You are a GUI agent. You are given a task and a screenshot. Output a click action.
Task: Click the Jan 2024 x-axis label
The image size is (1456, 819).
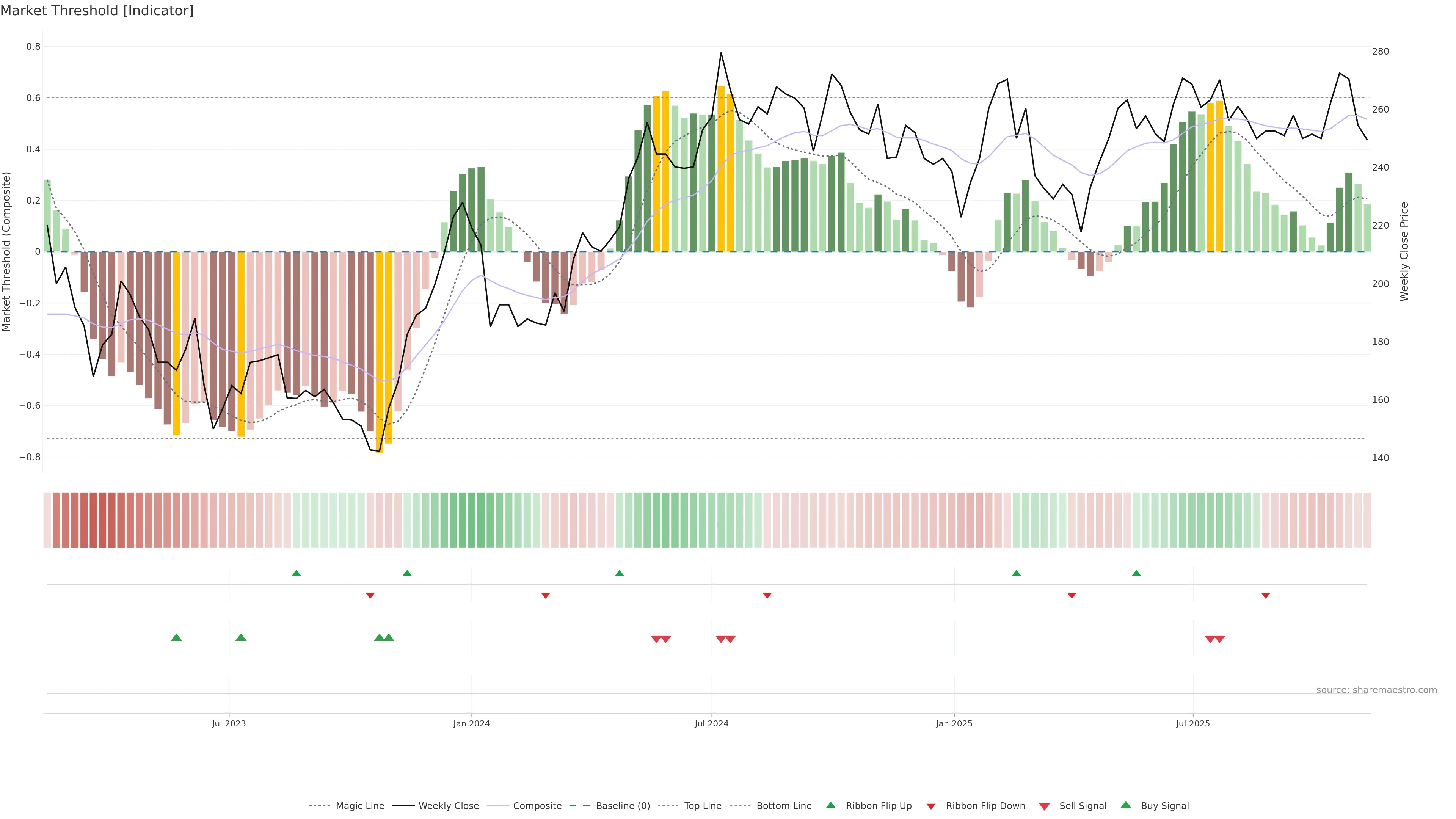coord(471,723)
